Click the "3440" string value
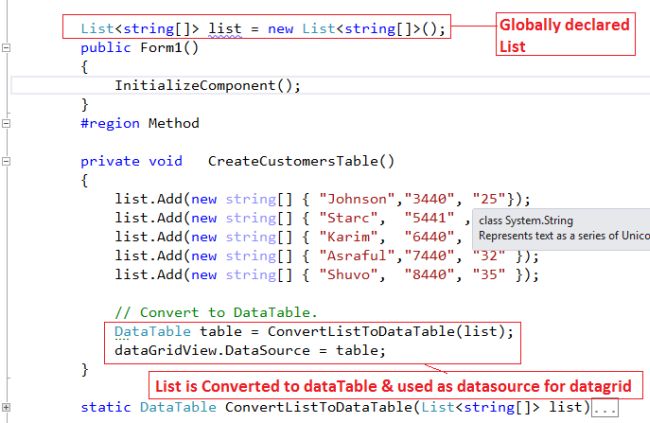Screen dimensions: 650x423 coord(429,199)
